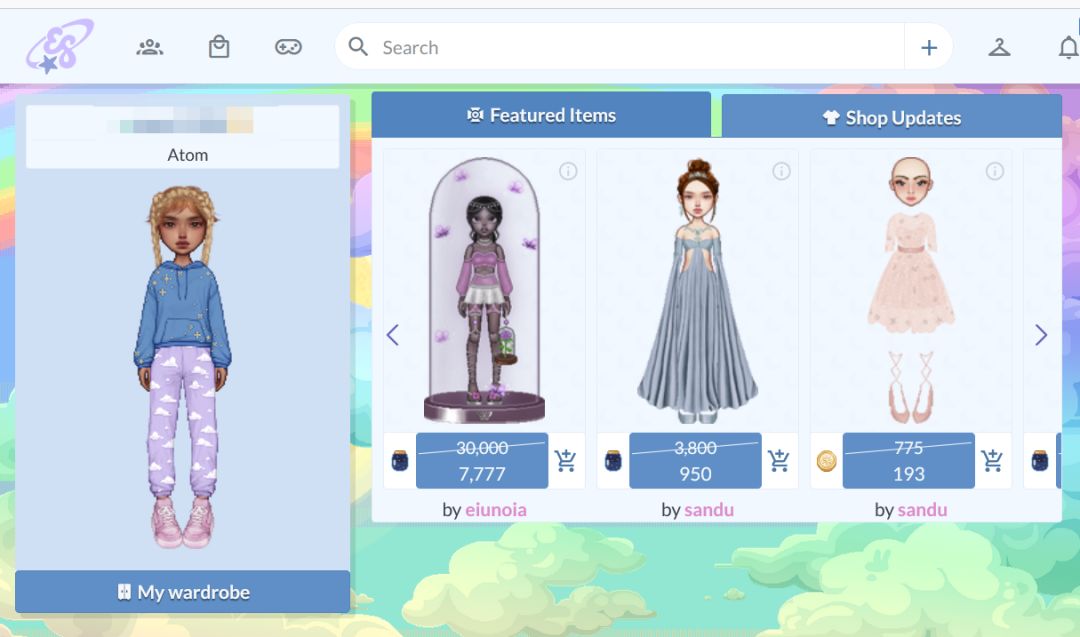Go to previous featured items
The width and height of the screenshot is (1080, 637).
(393, 335)
